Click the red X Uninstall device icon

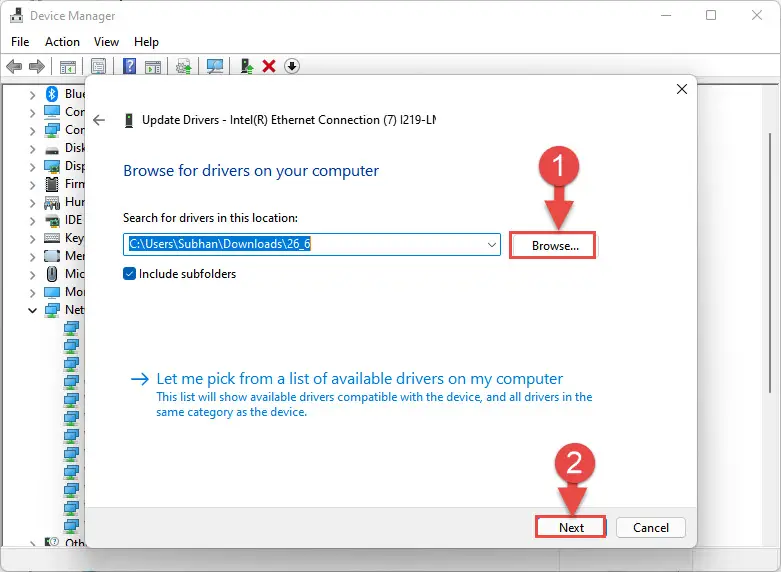point(269,66)
